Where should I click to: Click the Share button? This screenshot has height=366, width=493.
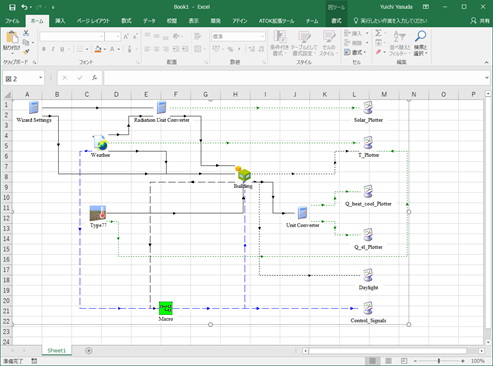pos(480,21)
